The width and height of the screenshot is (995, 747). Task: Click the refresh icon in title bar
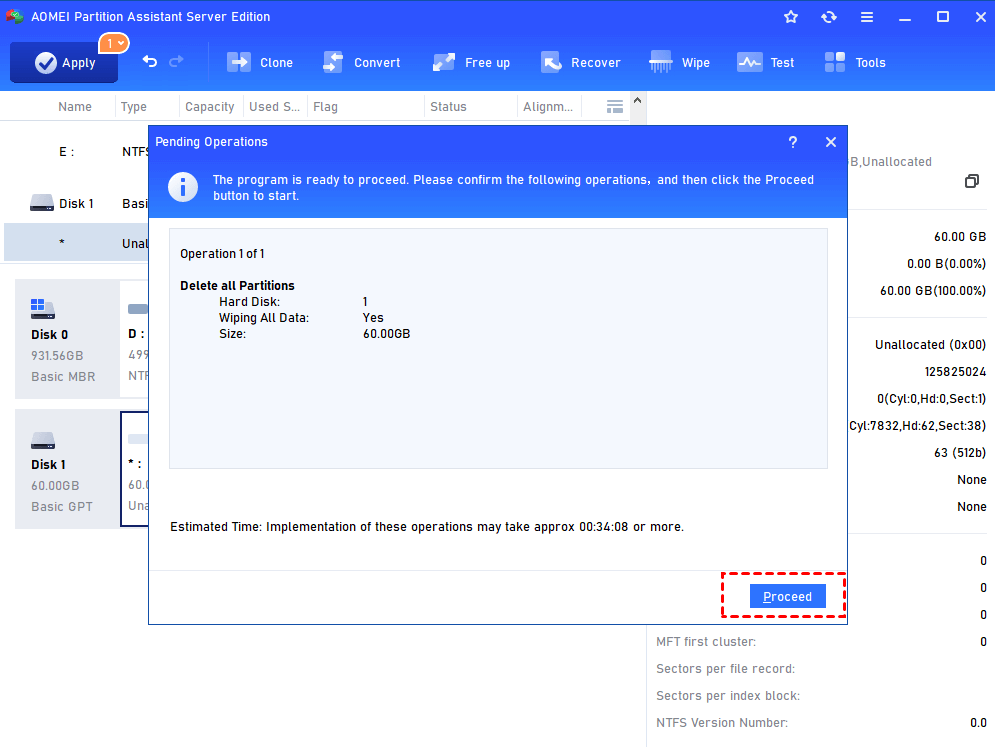tap(829, 17)
